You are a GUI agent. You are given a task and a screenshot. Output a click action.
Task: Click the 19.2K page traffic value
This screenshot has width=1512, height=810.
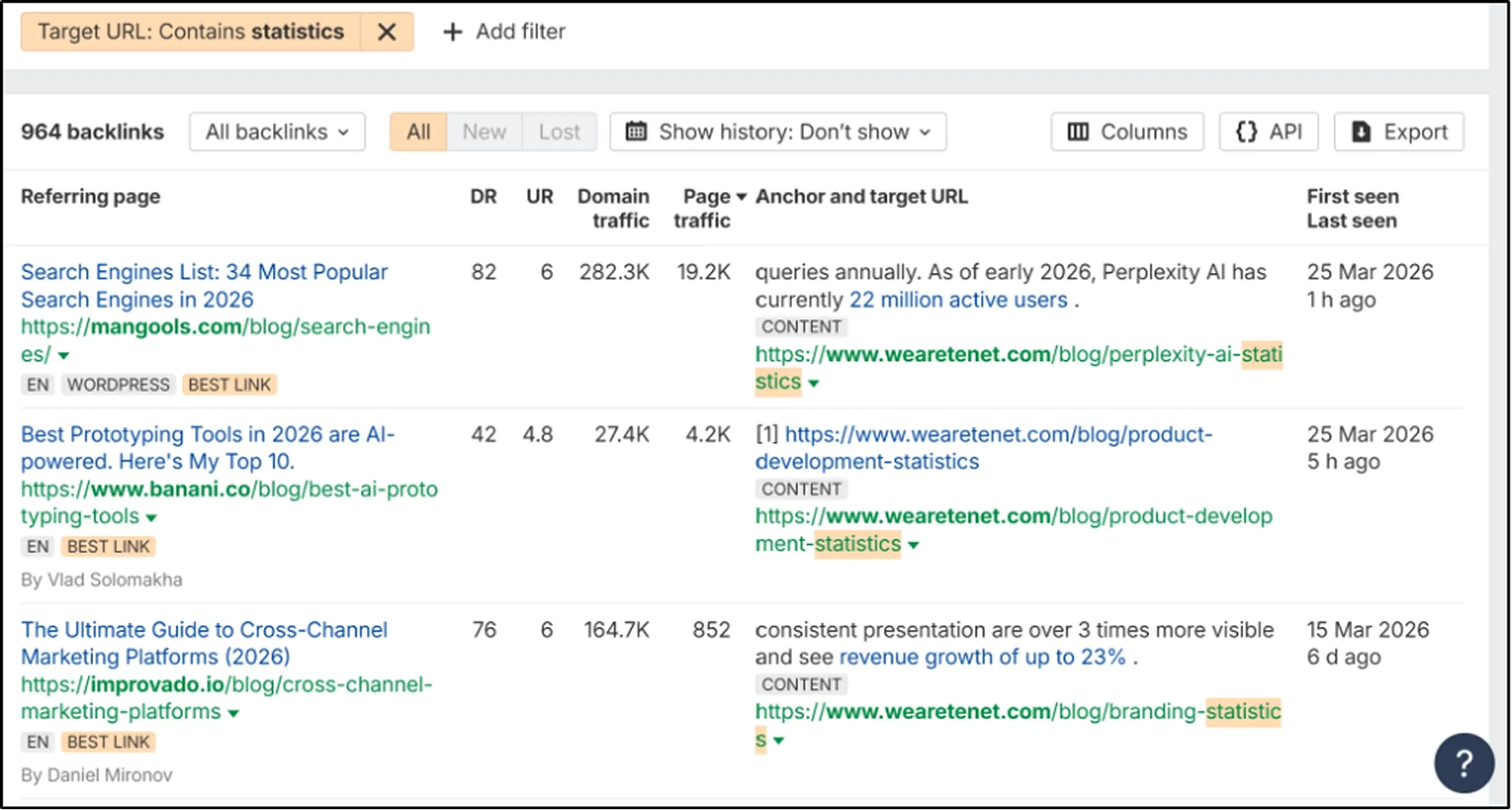[x=703, y=272]
